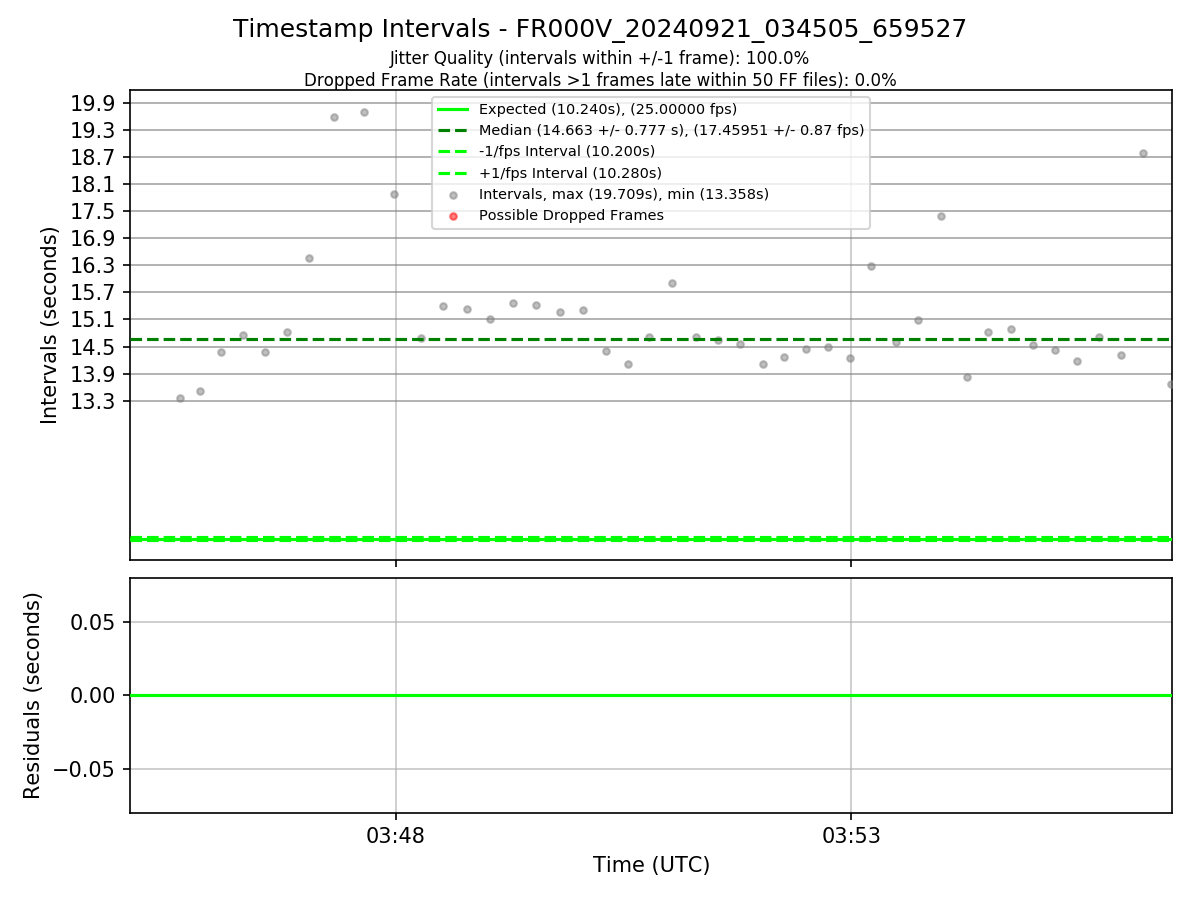The image size is (1200, 900).
Task: Click the y-axis tick label "18.7"
Action: pyautogui.click(x=93, y=157)
